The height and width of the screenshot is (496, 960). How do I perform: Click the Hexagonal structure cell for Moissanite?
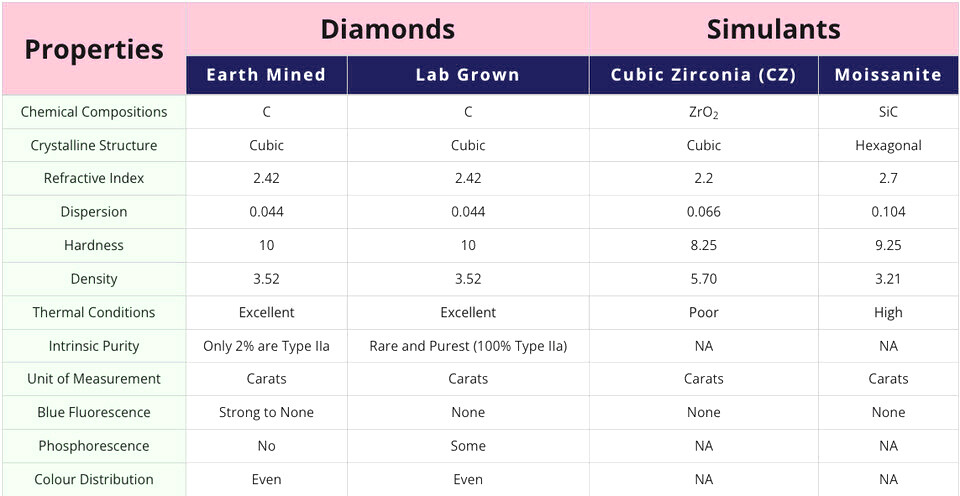(888, 146)
